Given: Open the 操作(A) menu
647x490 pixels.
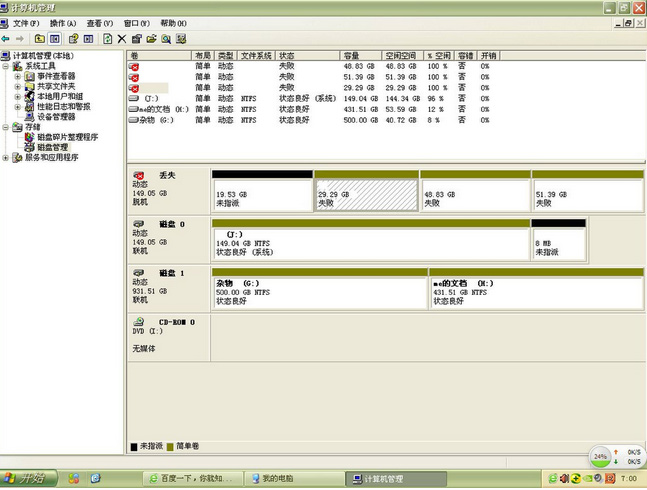Looking at the screenshot, I should (x=63, y=23).
